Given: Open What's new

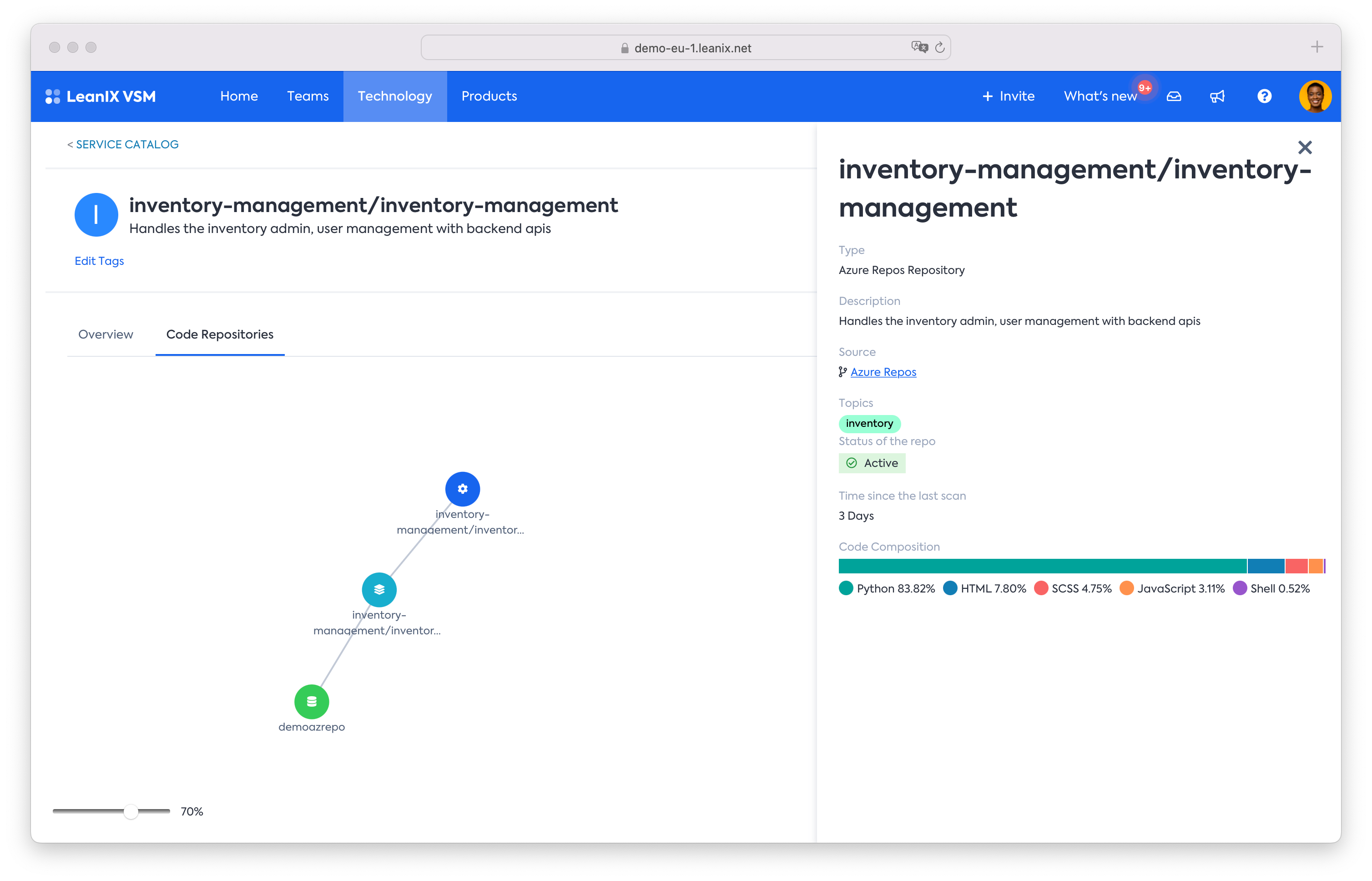Looking at the screenshot, I should point(1100,96).
